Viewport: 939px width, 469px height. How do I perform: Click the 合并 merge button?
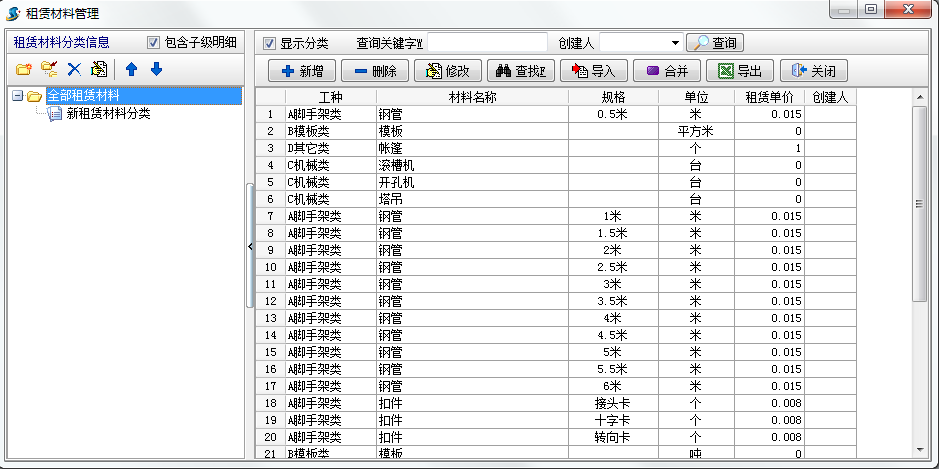click(x=666, y=71)
